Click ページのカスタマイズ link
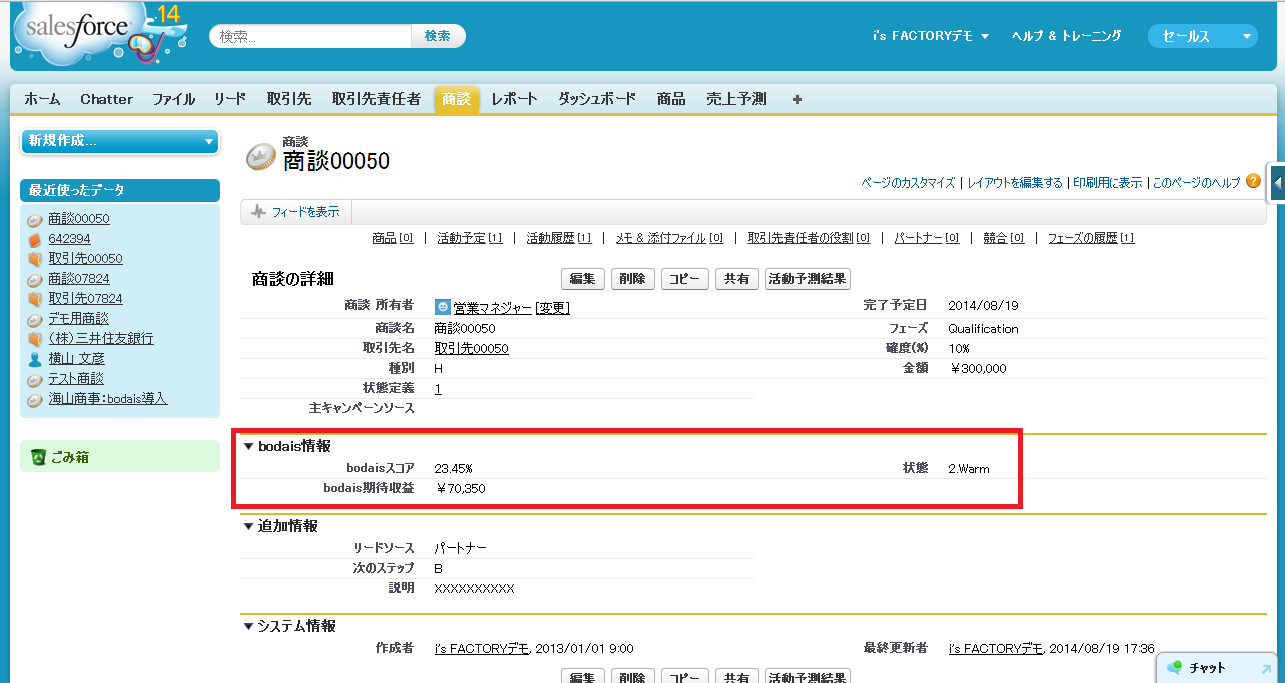Viewport: 1285px width, 683px height. [x=908, y=183]
